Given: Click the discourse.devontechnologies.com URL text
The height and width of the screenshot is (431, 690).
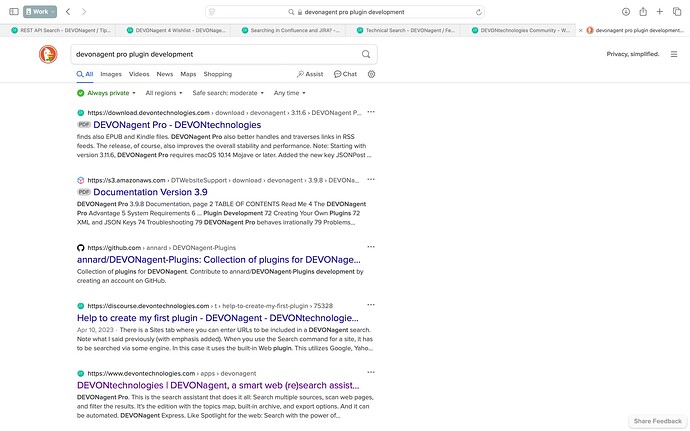Looking at the screenshot, I should [210, 306].
